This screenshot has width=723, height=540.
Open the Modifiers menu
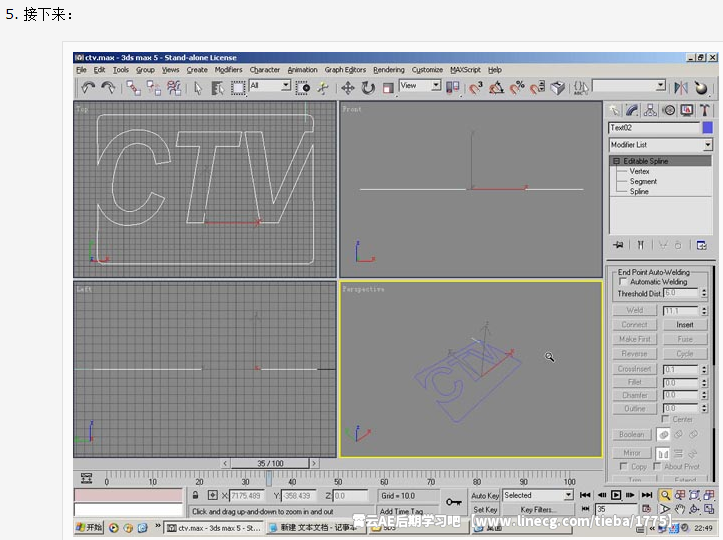coord(228,70)
